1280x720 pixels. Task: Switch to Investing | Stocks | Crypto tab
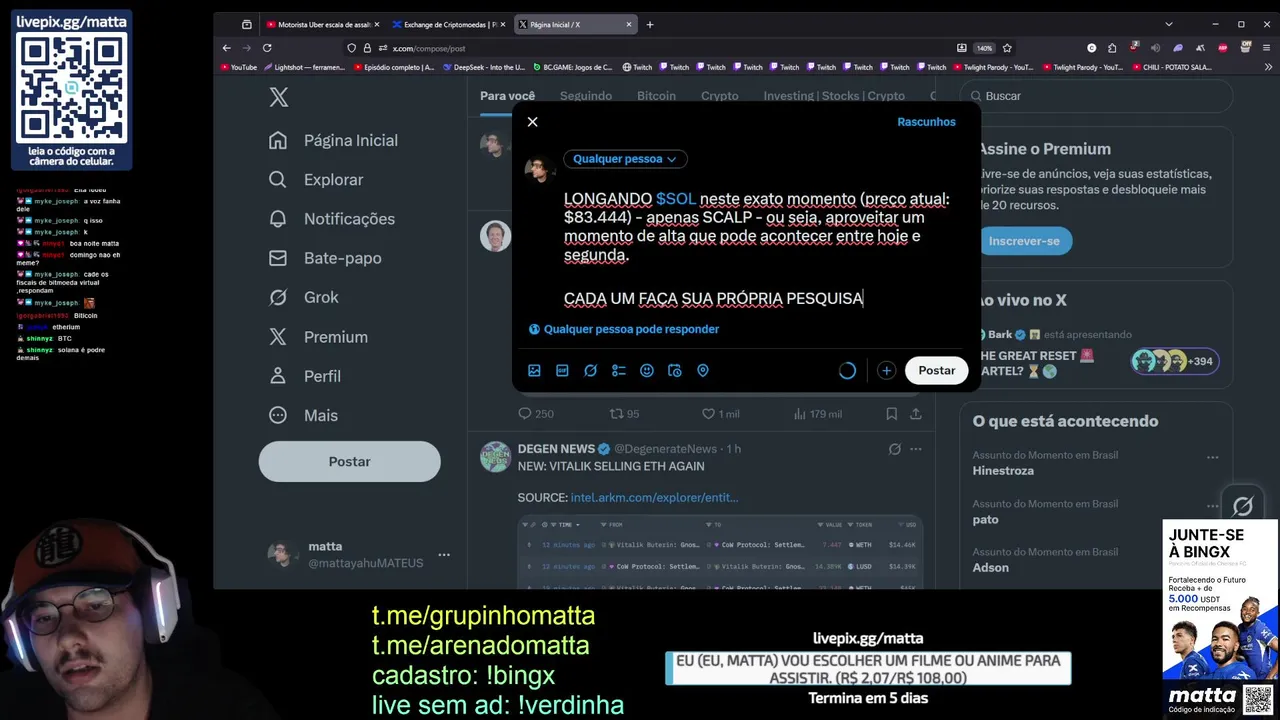coord(834,96)
